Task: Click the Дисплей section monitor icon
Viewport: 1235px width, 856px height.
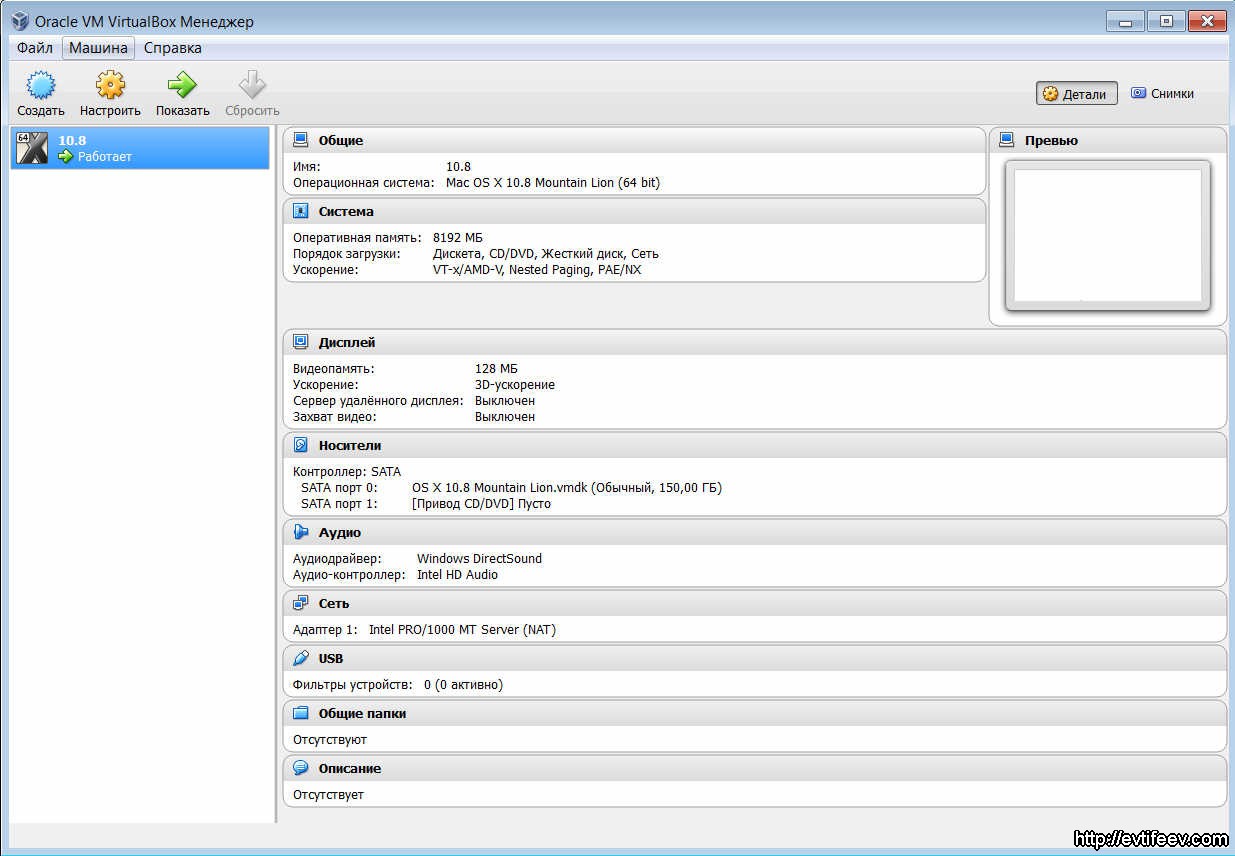Action: tap(301, 342)
